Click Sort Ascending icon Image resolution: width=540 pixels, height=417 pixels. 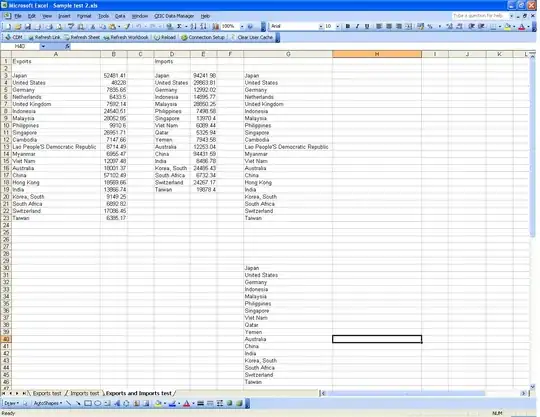(194, 26)
